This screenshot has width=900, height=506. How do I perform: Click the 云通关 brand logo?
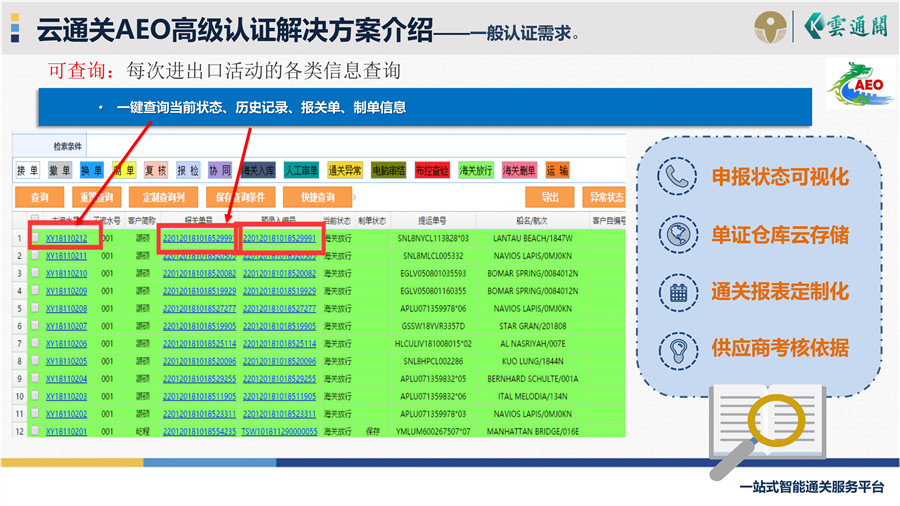(x=846, y=26)
